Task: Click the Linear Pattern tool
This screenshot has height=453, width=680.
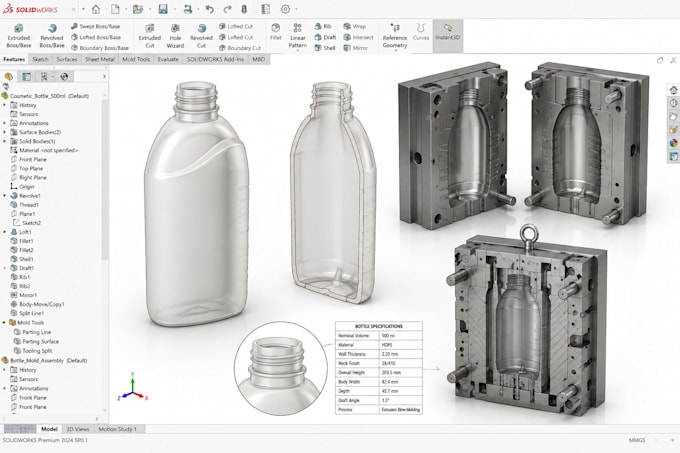Action: [x=298, y=36]
